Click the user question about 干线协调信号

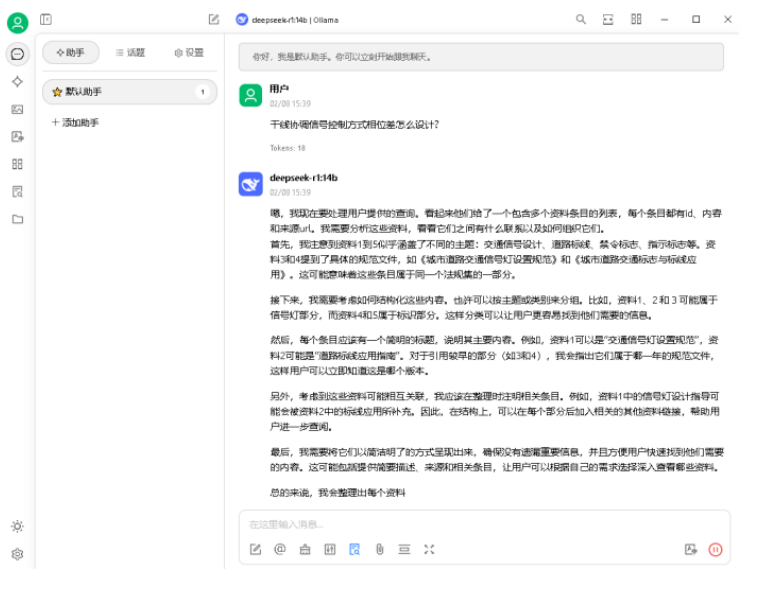click(354, 125)
